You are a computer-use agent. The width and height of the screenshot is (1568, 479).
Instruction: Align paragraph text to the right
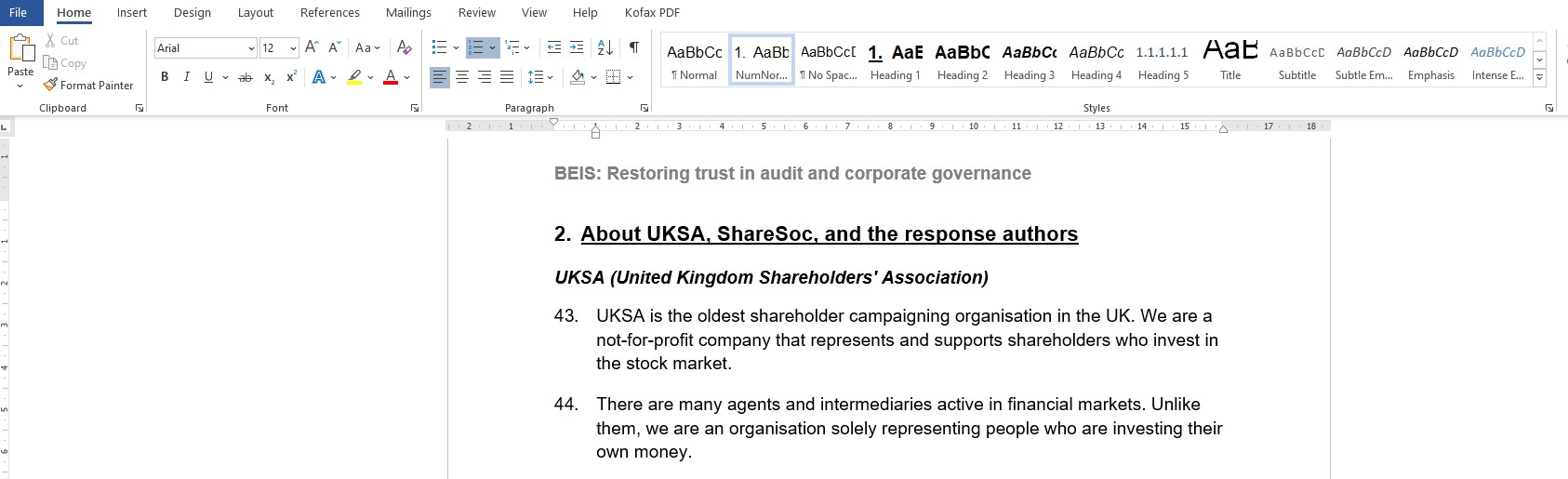(485, 77)
